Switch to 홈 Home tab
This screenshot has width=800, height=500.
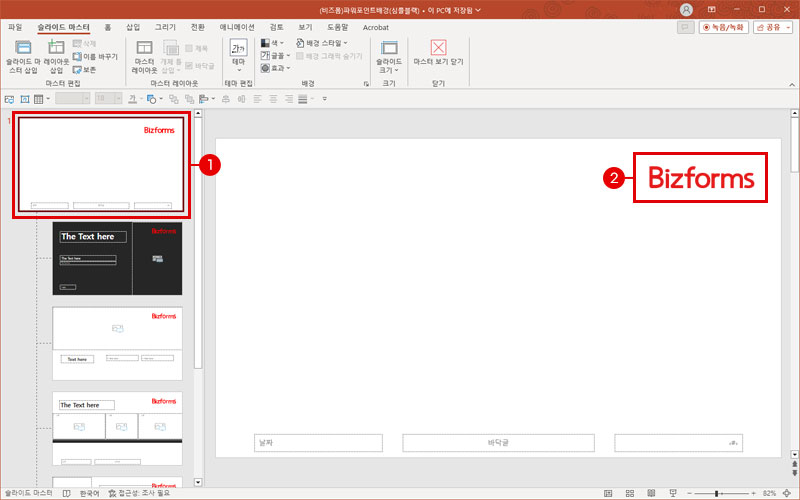coord(108,27)
